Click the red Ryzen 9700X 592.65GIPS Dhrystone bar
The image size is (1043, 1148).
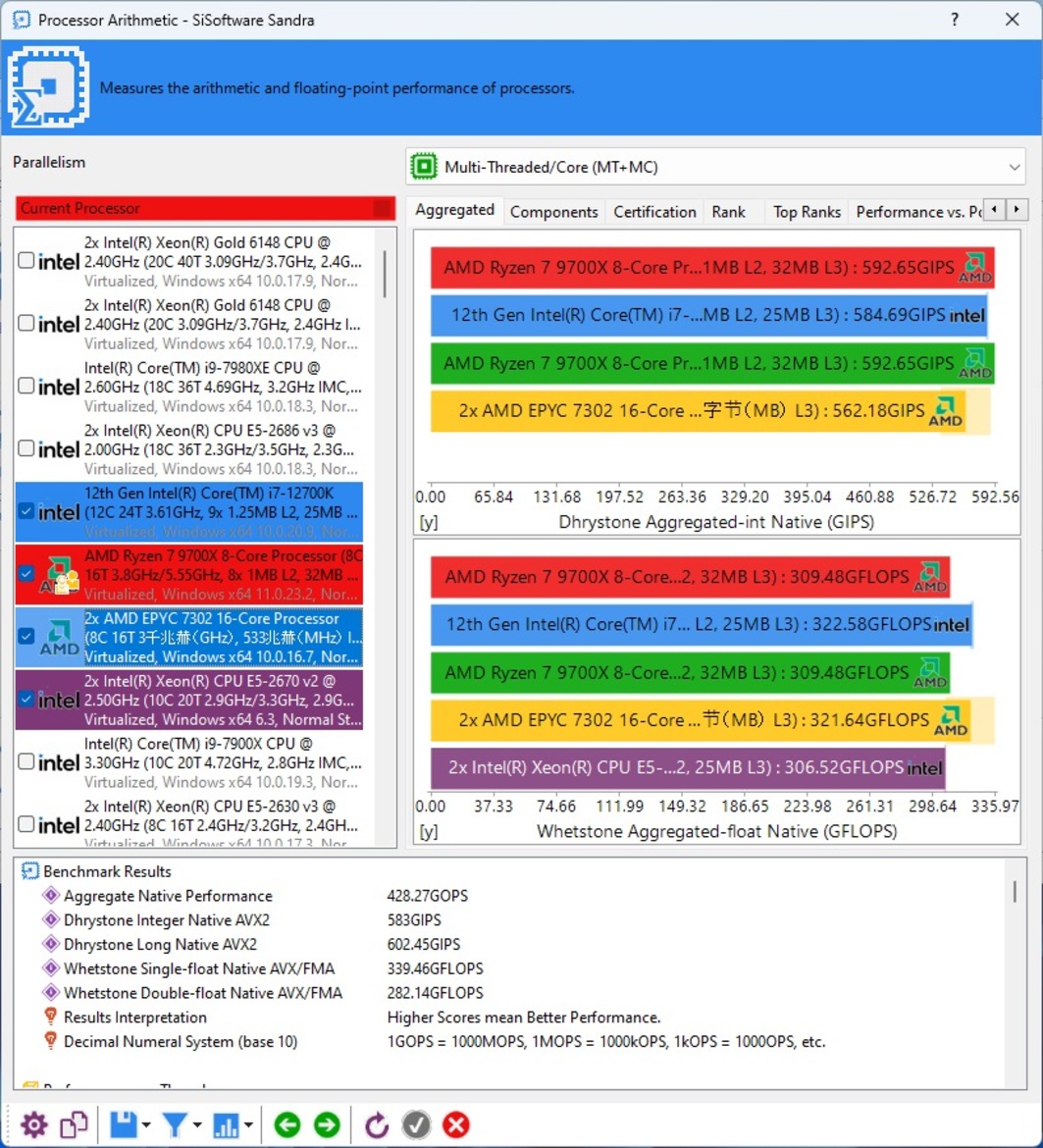(x=712, y=267)
